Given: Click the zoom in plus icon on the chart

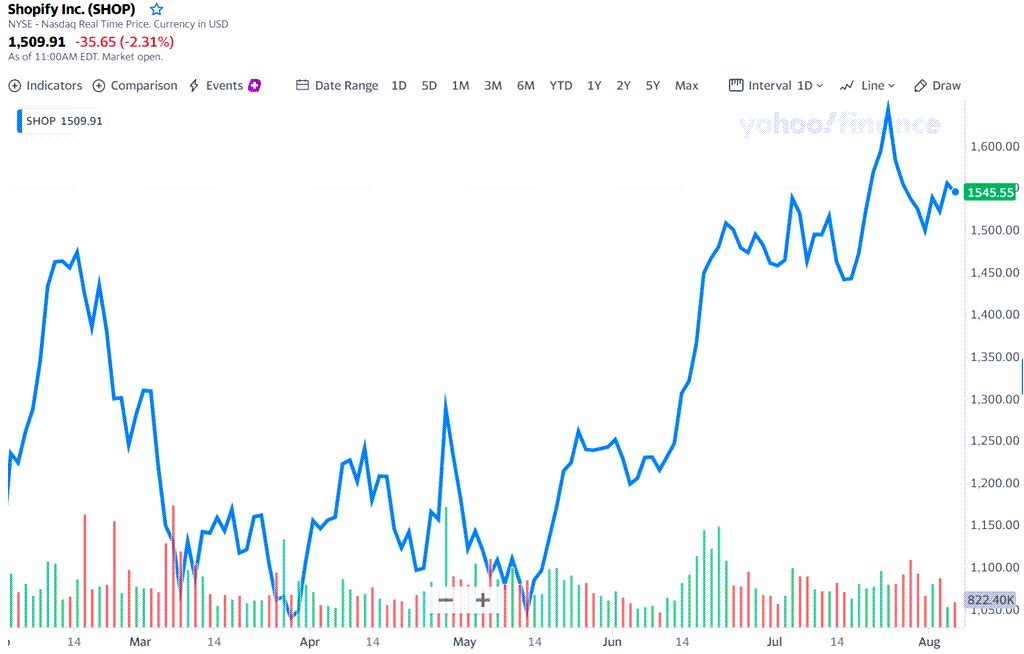Looking at the screenshot, I should pyautogui.click(x=483, y=599).
